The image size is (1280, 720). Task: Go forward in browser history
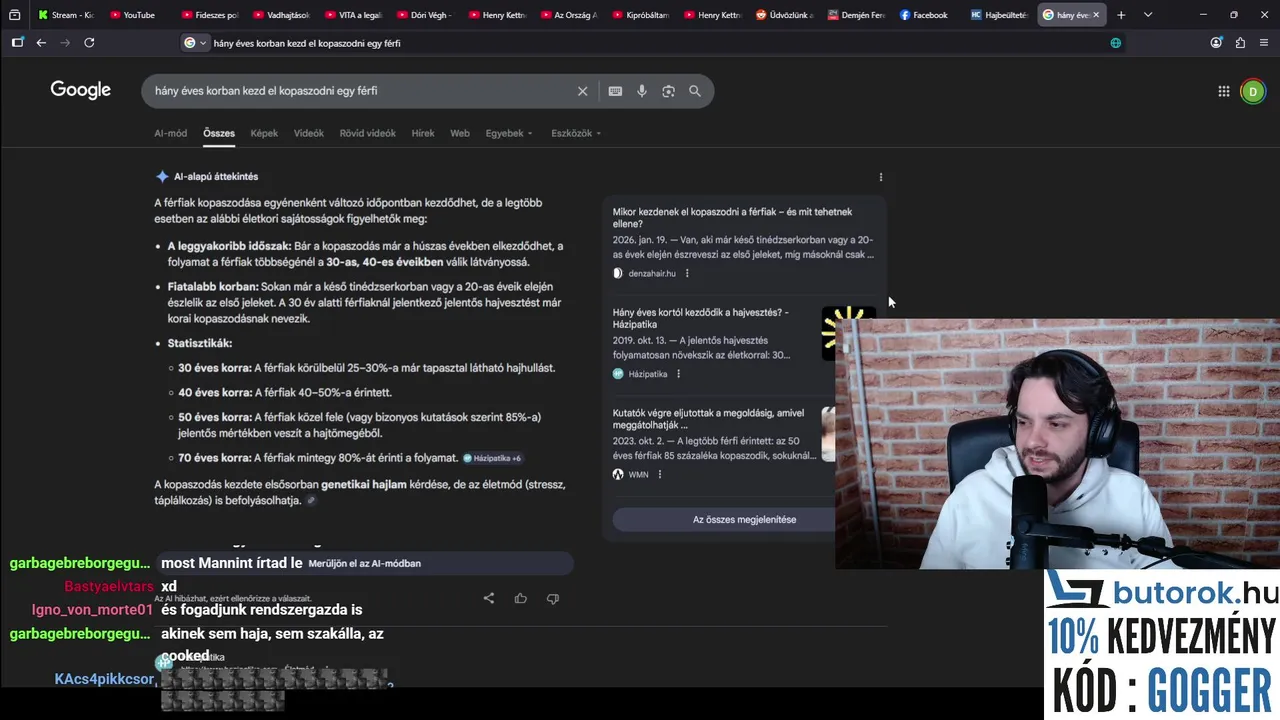[x=65, y=43]
